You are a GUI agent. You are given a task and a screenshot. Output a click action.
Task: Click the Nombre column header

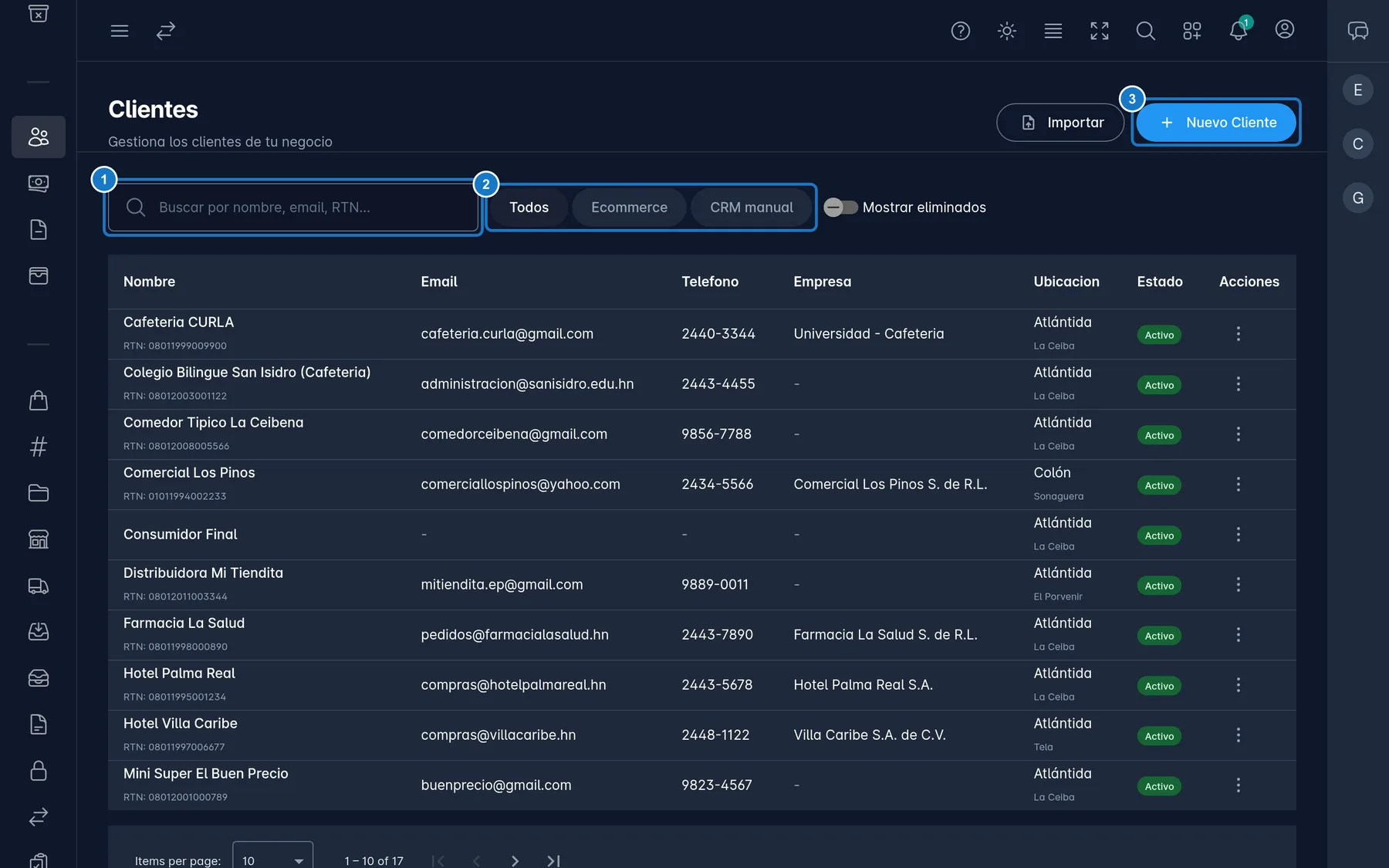pyautogui.click(x=149, y=282)
